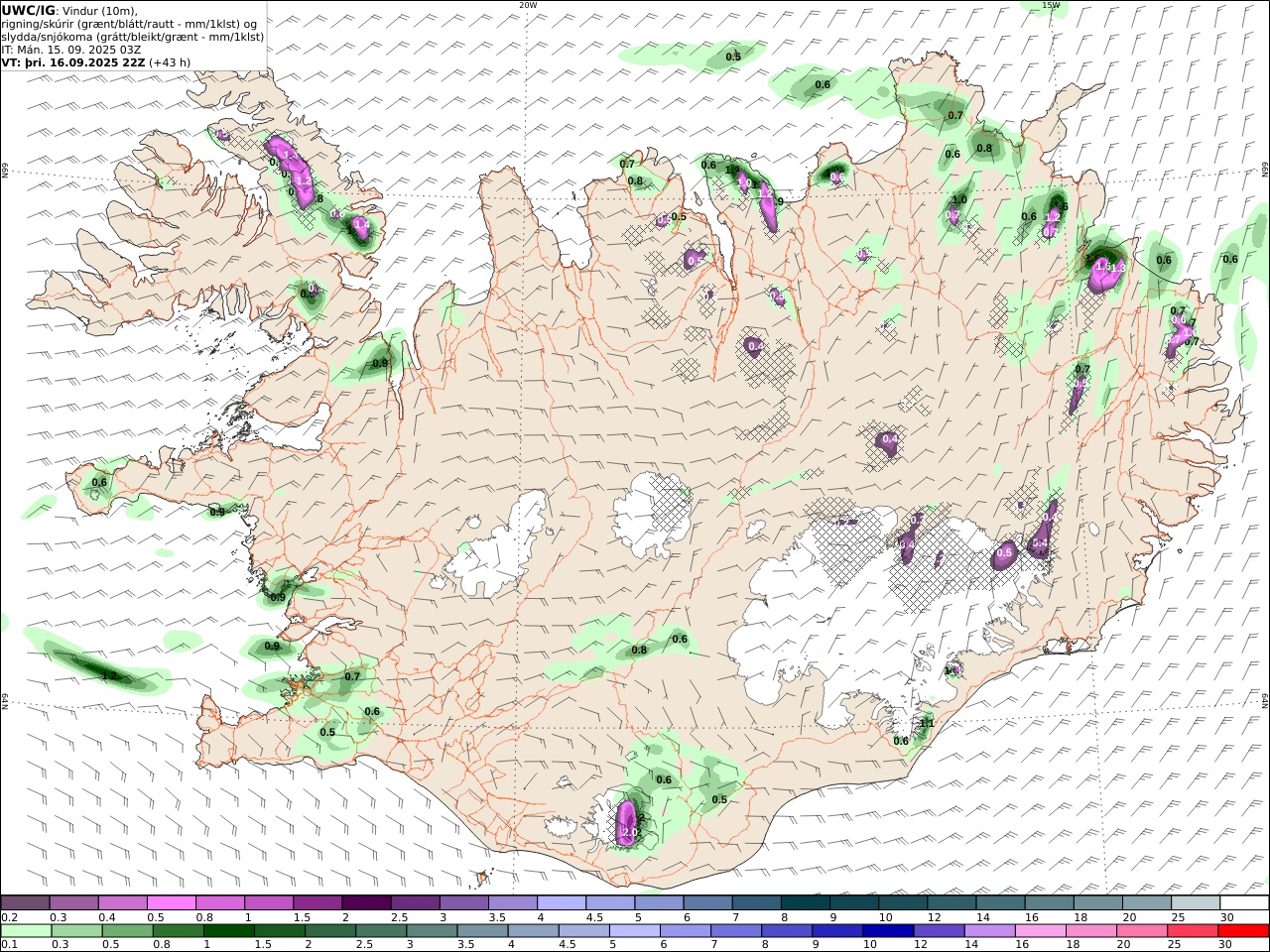Click the palest green 0.1–0.3 swatch, lower legend row
This screenshot has width=1270, height=952.
pyautogui.click(x=27, y=931)
